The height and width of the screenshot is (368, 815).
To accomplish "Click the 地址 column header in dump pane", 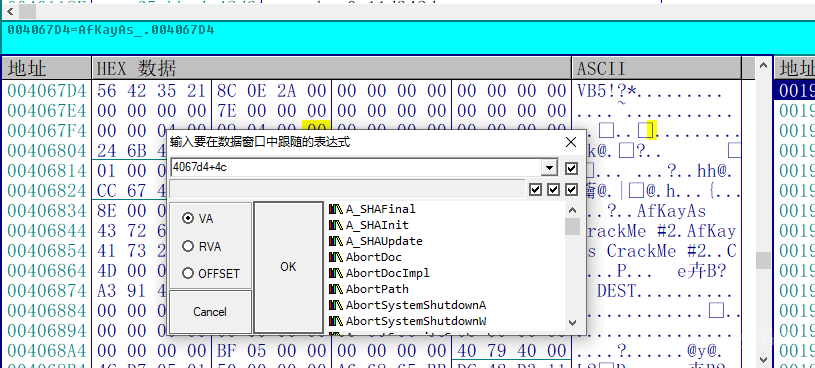I will click(47, 68).
